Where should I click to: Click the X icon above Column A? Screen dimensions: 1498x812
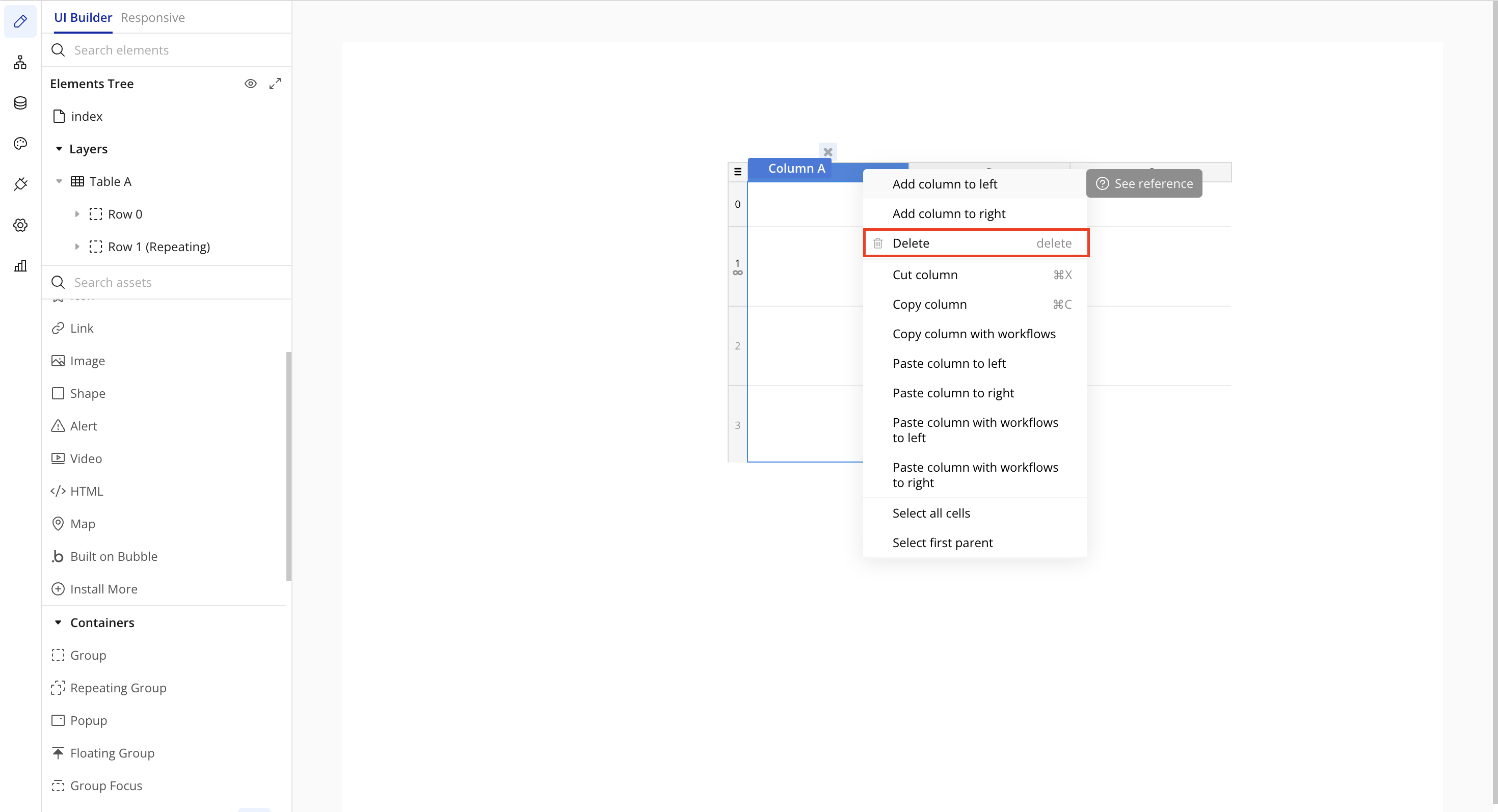[827, 152]
